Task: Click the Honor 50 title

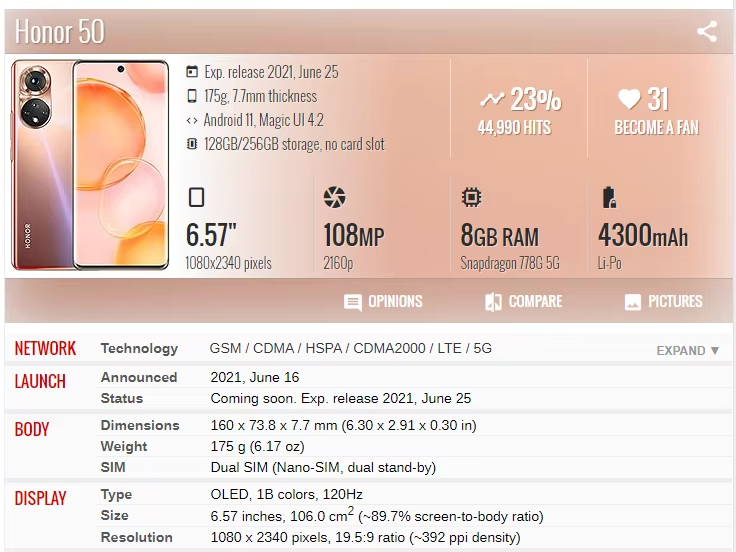Action: tap(60, 32)
